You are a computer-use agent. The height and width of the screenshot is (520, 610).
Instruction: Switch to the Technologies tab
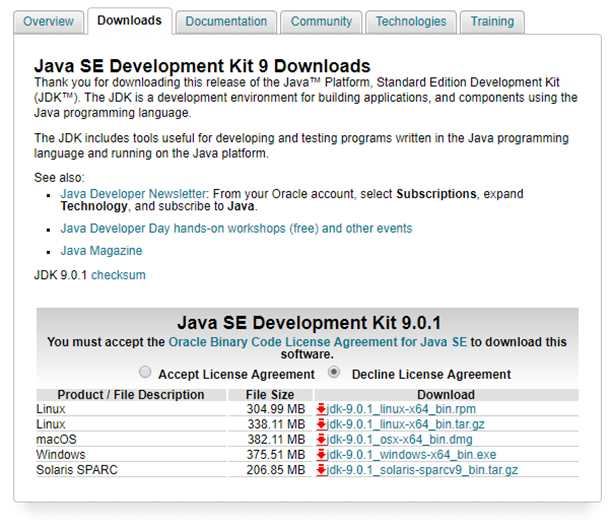(411, 22)
